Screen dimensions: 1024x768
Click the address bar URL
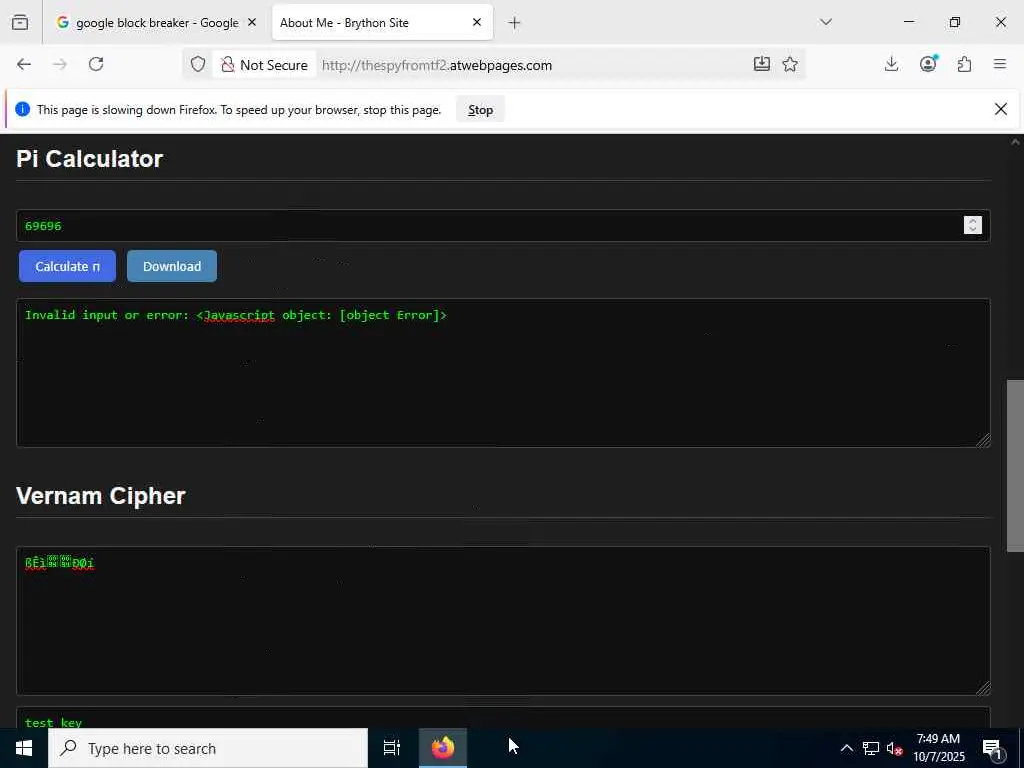pyautogui.click(x=436, y=65)
